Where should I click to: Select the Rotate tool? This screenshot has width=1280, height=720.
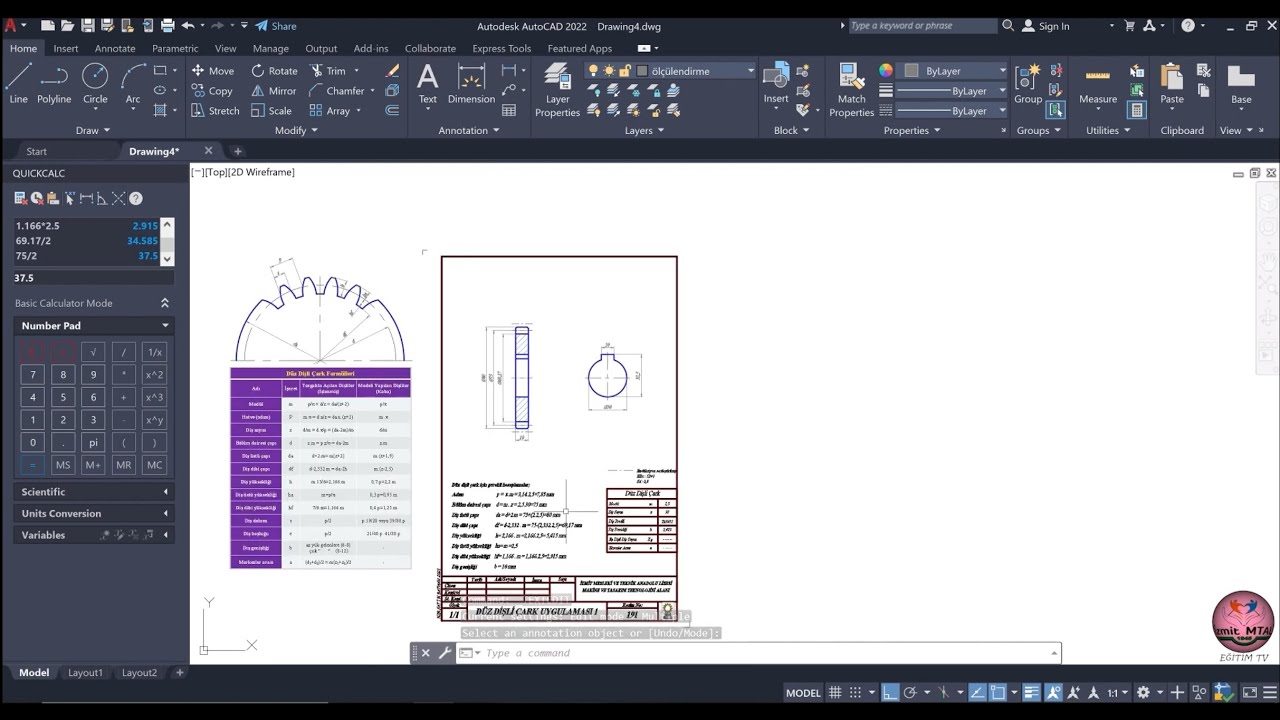coord(274,71)
